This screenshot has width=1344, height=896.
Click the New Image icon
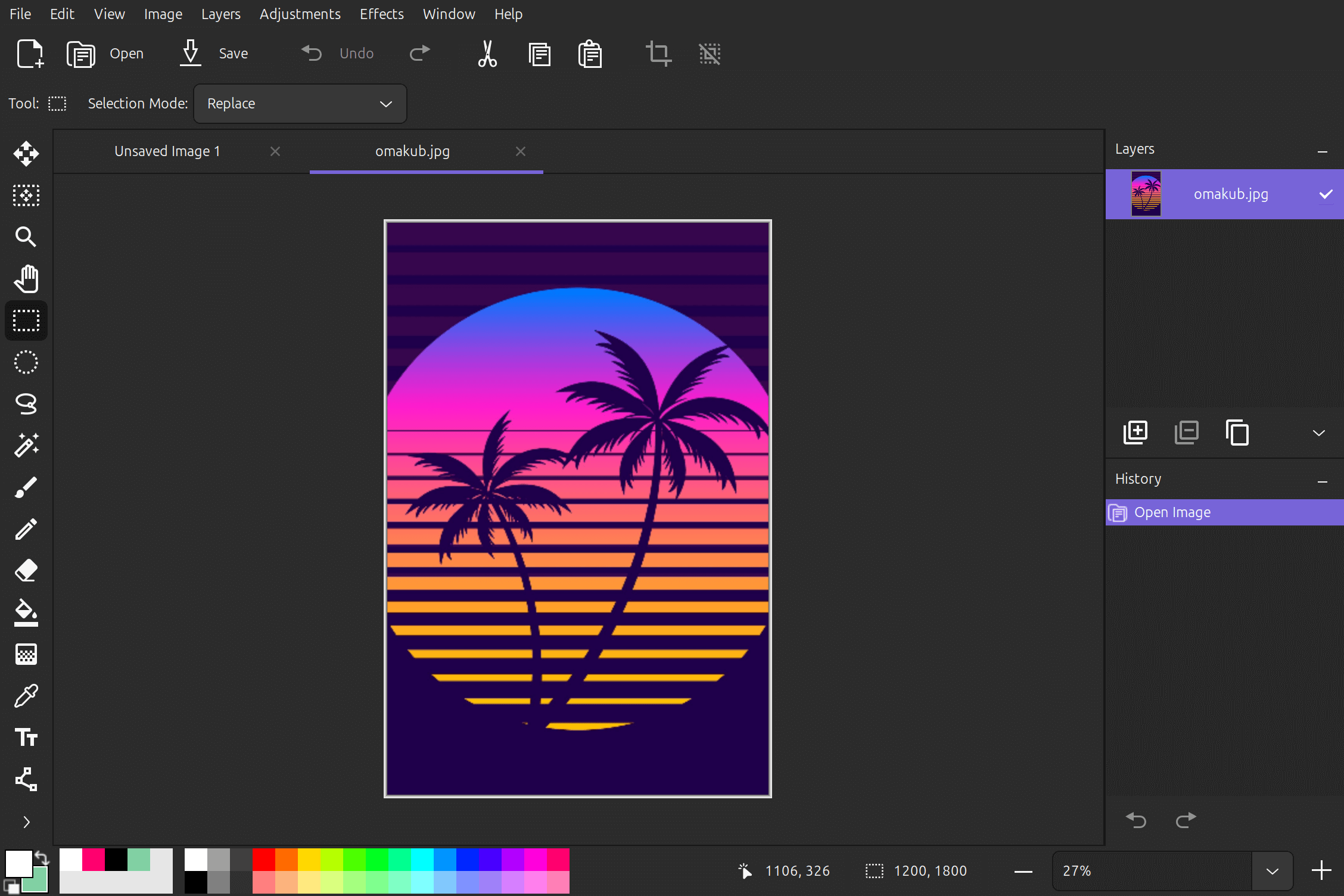(29, 54)
